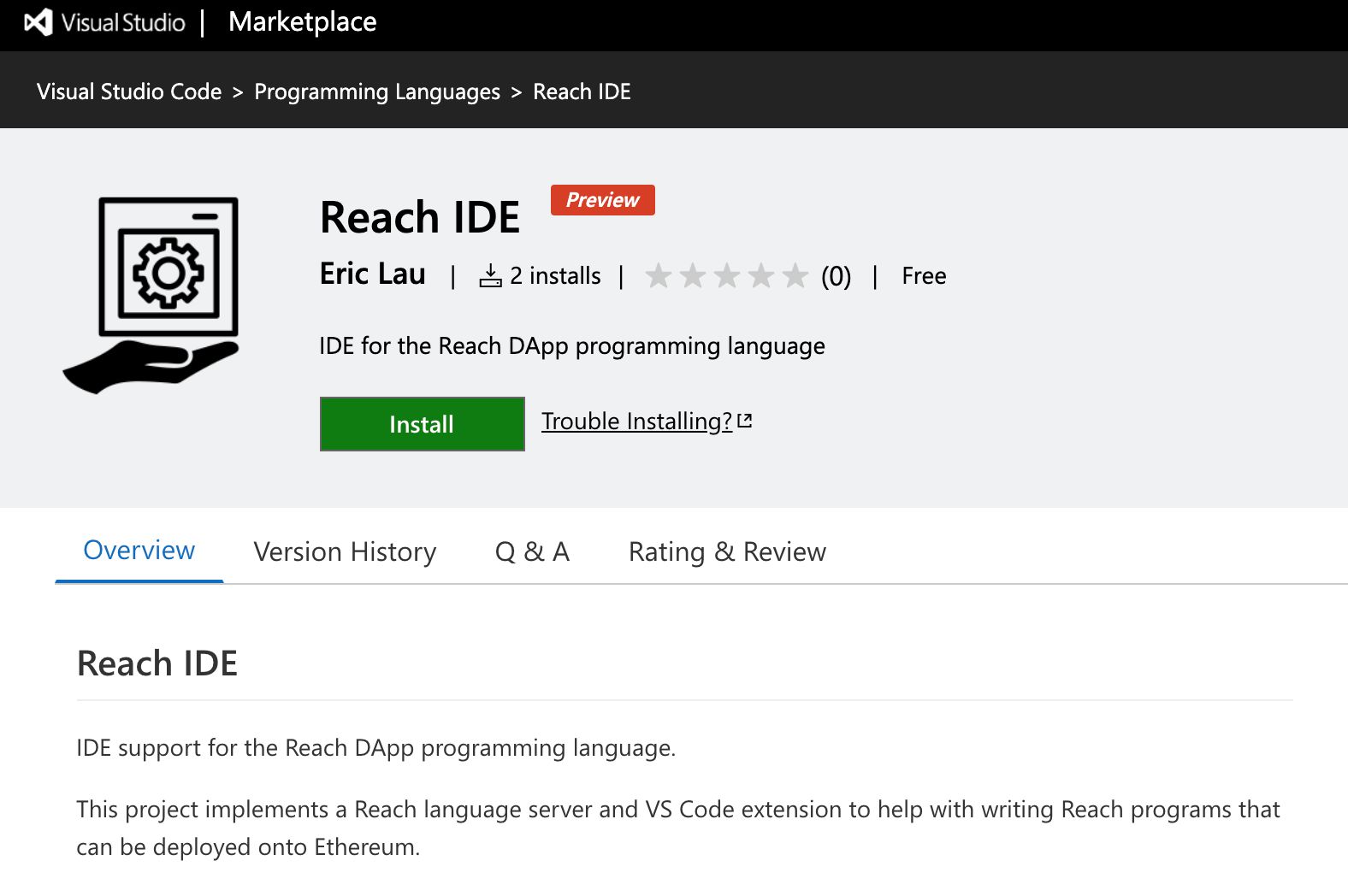Image resolution: width=1348 pixels, height=896 pixels.
Task: Click the 'IDE support for the Reach DApp' sentence
Action: pyautogui.click(x=376, y=748)
